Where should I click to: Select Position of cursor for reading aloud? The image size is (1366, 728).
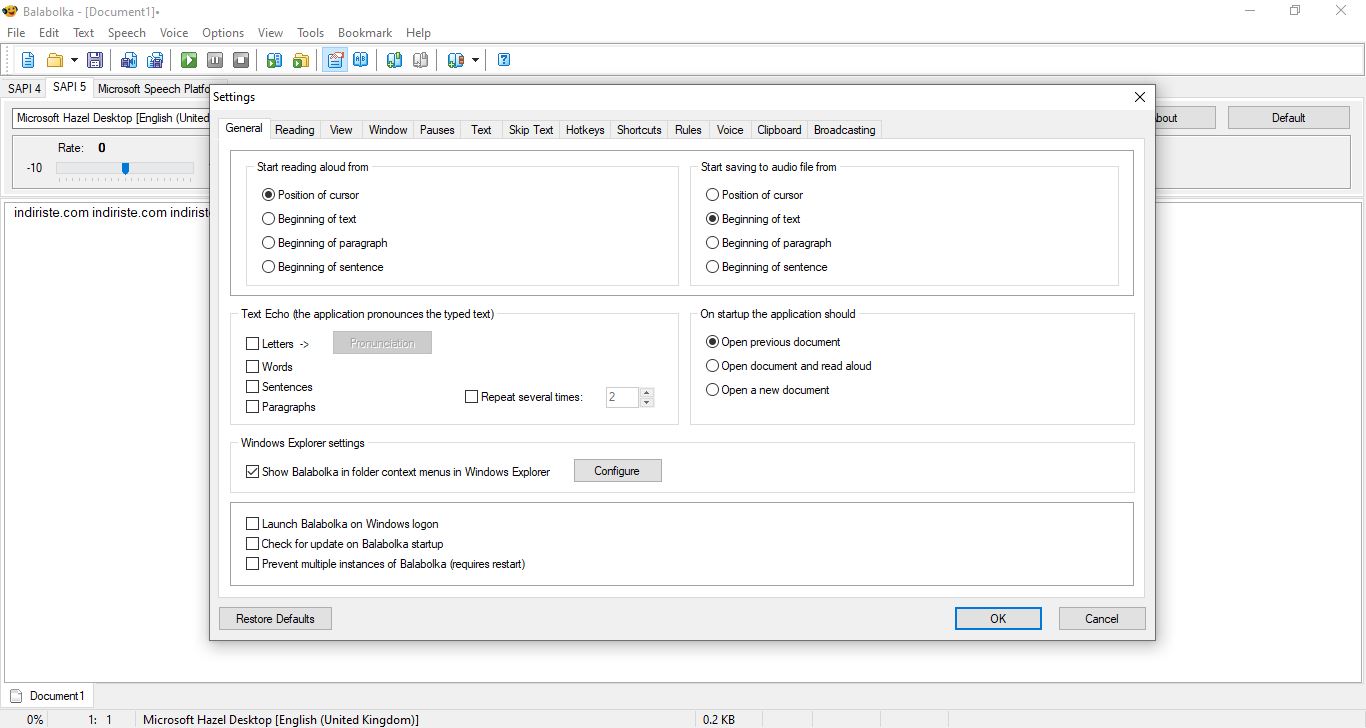click(310, 195)
